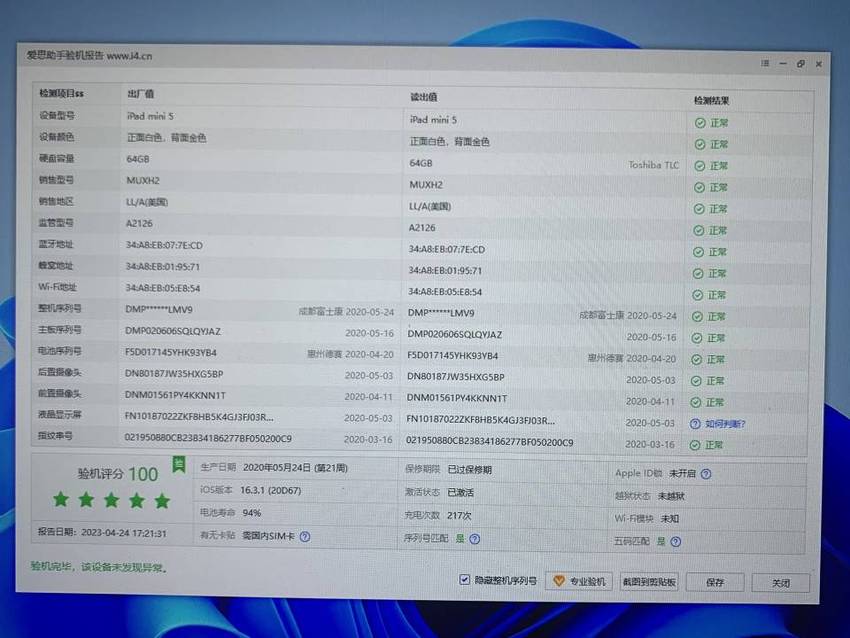The width and height of the screenshot is (850, 638).
Task: Click the 检测结果 column header
Action: coord(711,101)
